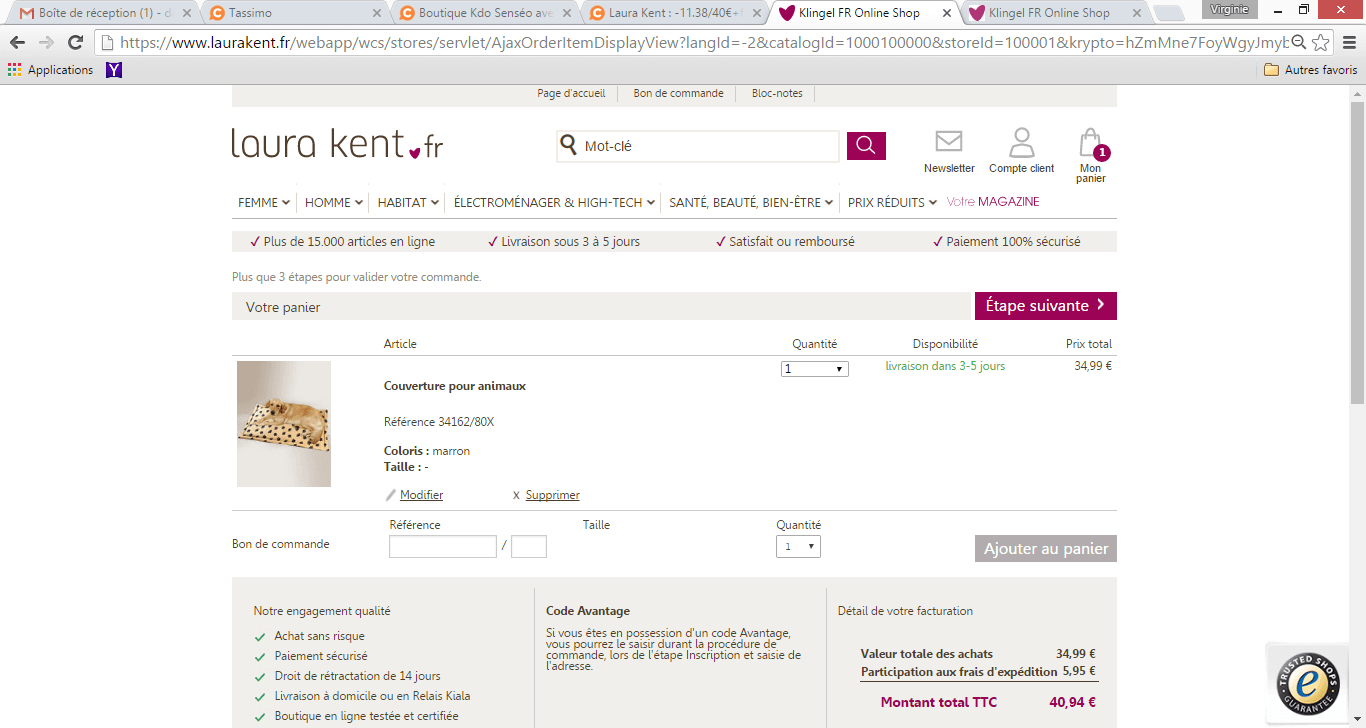Viewport: 1366px width, 728px height.
Task: Open the Chrome hamburger menu
Action: click(1348, 43)
